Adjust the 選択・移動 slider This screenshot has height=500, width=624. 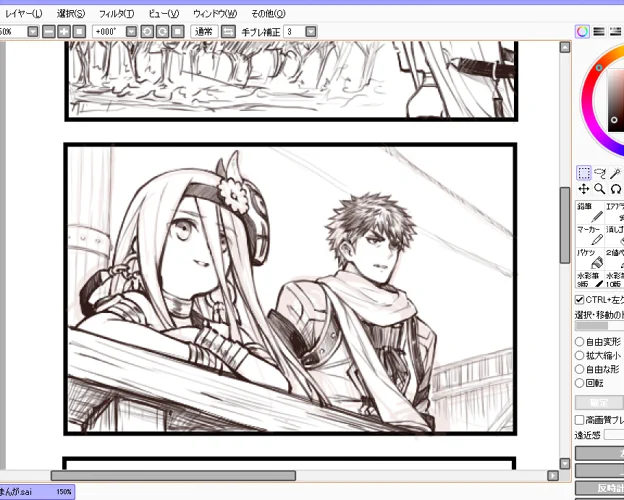pos(599,326)
